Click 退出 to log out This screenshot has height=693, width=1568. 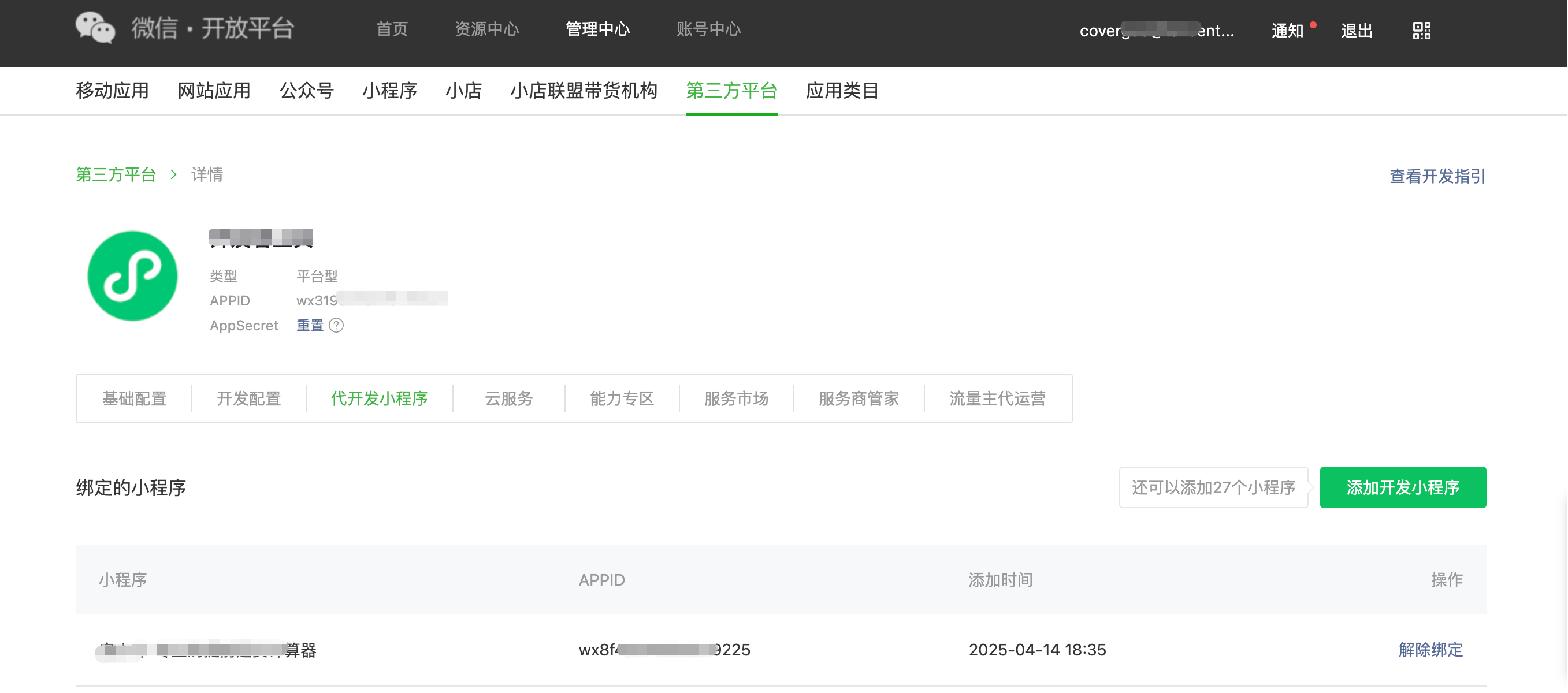(x=1356, y=31)
